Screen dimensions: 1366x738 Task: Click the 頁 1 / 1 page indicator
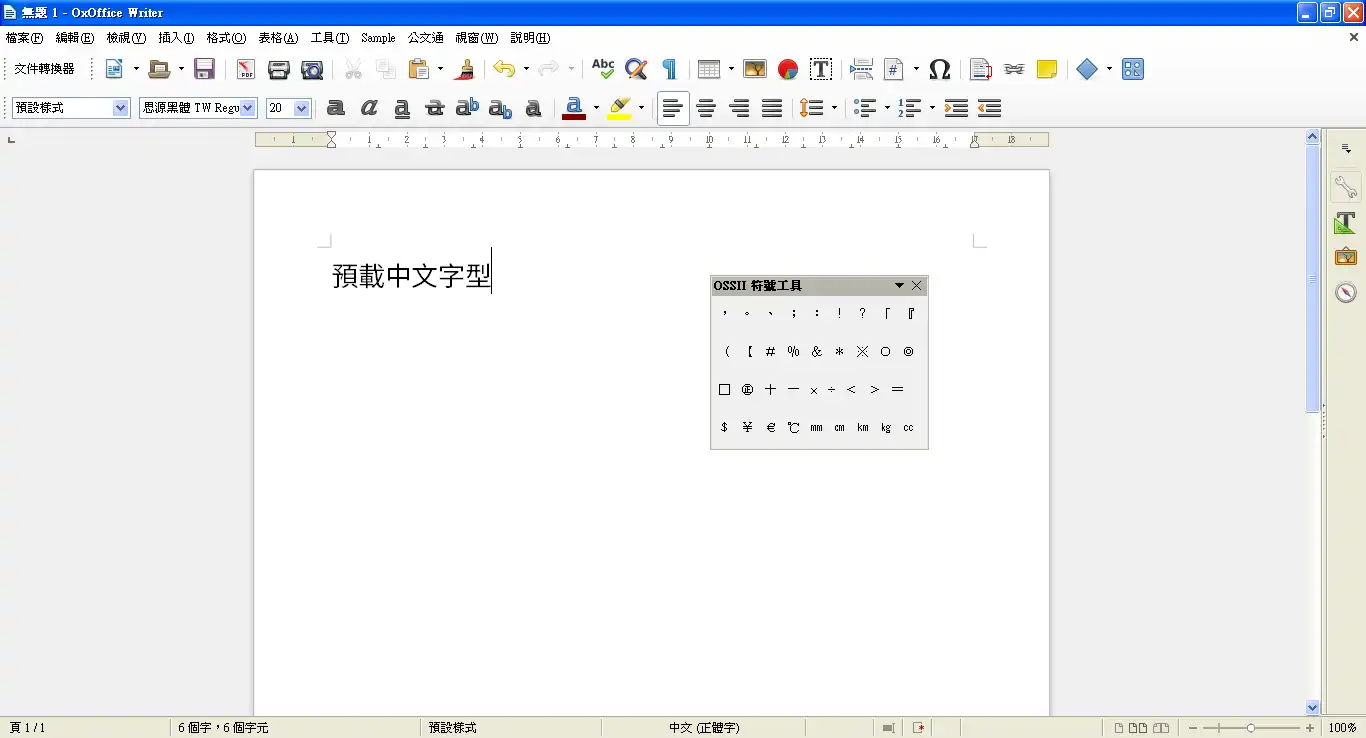point(27,728)
